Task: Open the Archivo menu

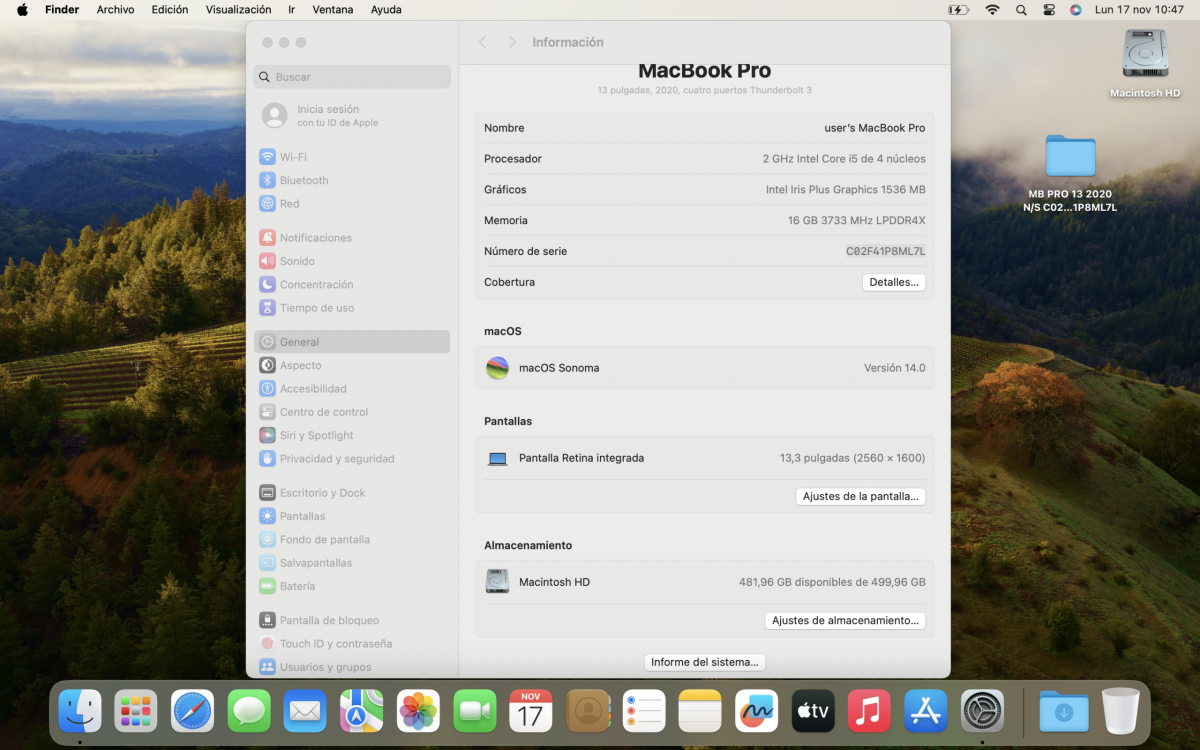Action: [x=115, y=10]
